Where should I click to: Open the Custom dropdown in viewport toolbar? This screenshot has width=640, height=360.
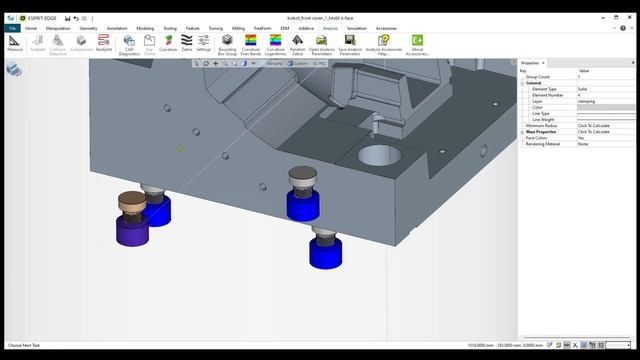[298, 63]
